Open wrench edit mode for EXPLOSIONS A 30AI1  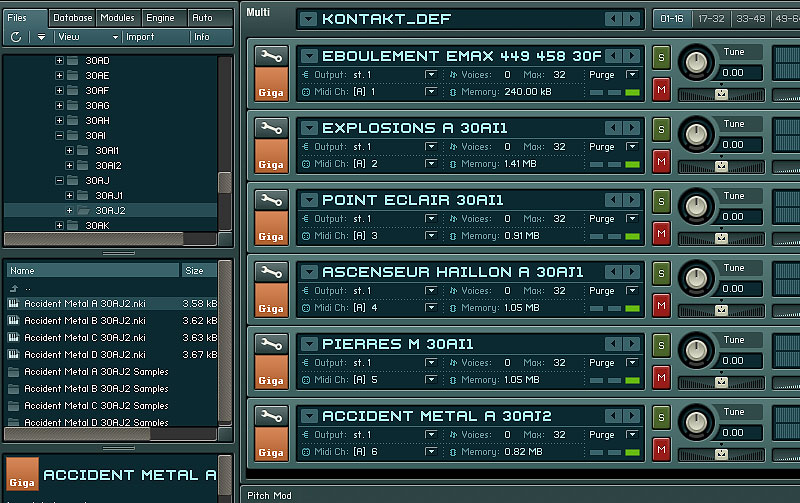click(271, 128)
